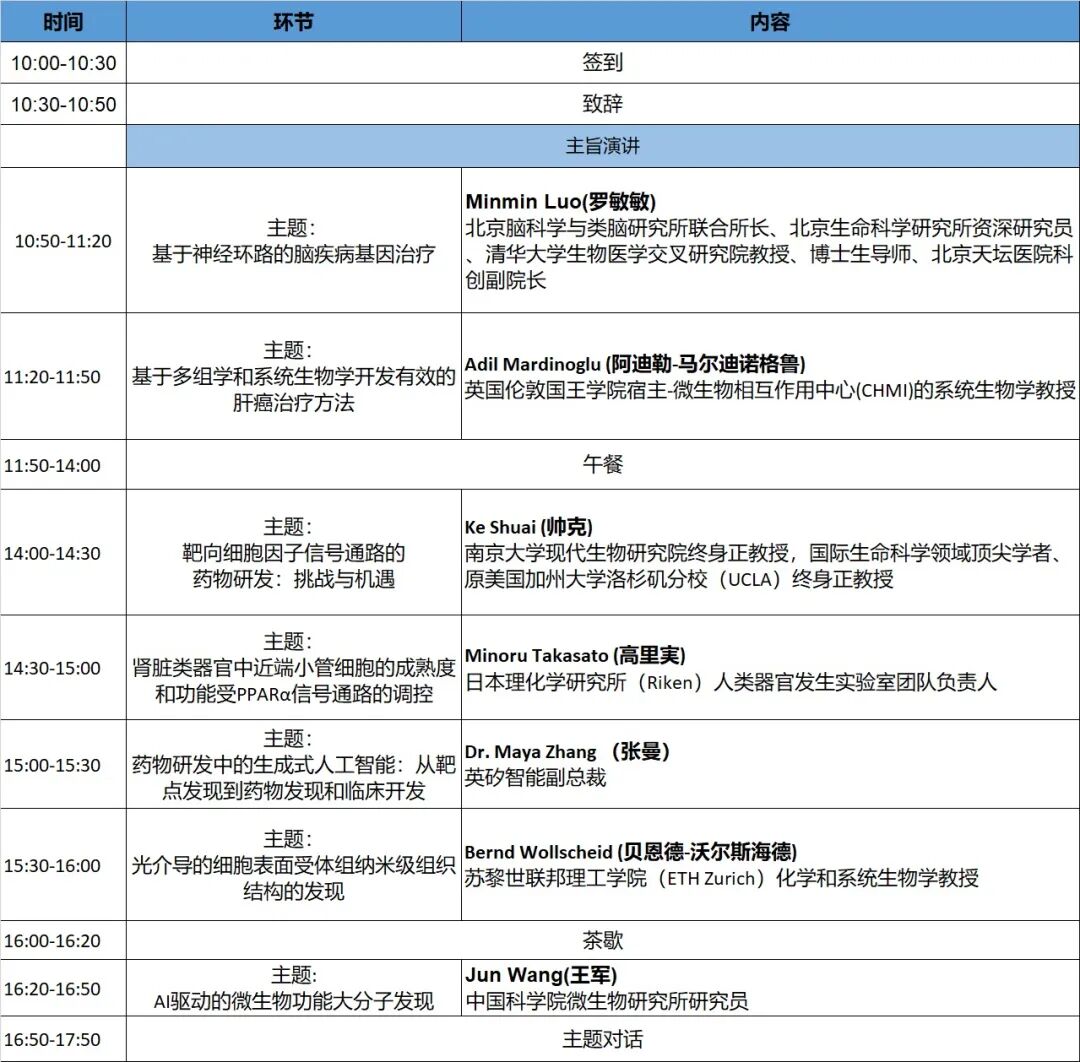Click topic line 点发现到药物发现和临床开发

tap(293, 791)
